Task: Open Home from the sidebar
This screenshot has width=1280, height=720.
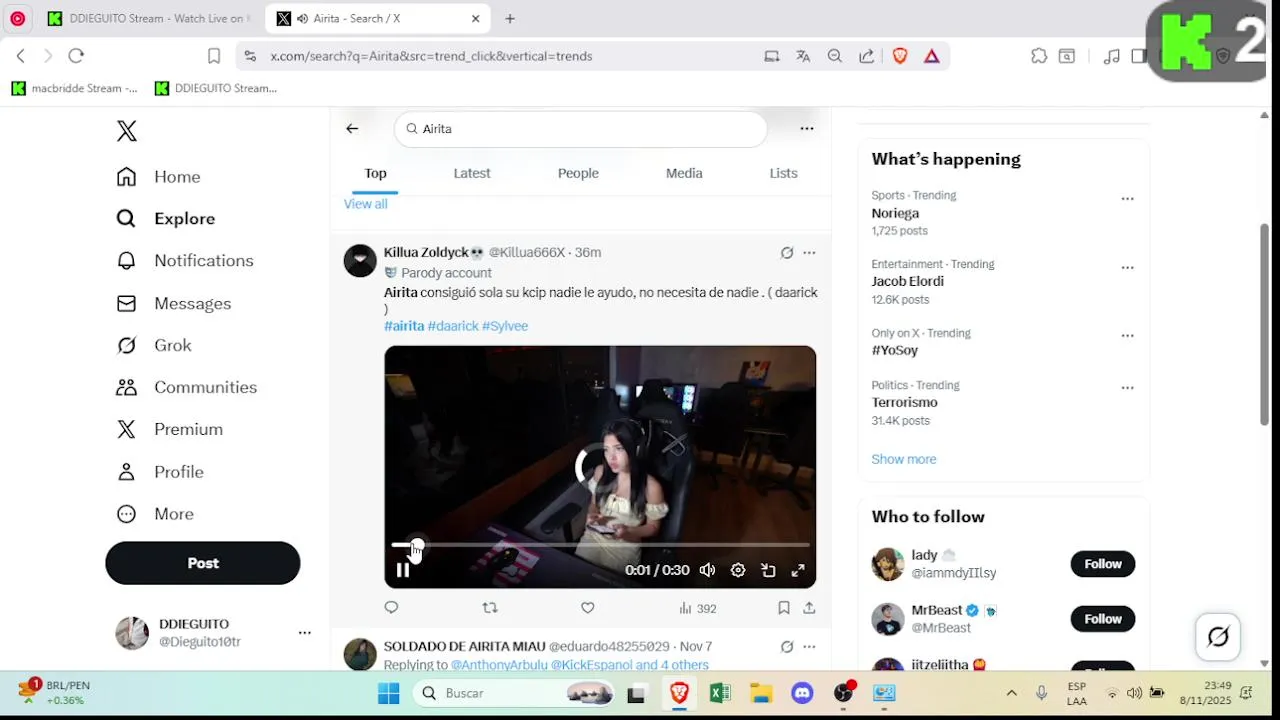Action: tap(158, 177)
